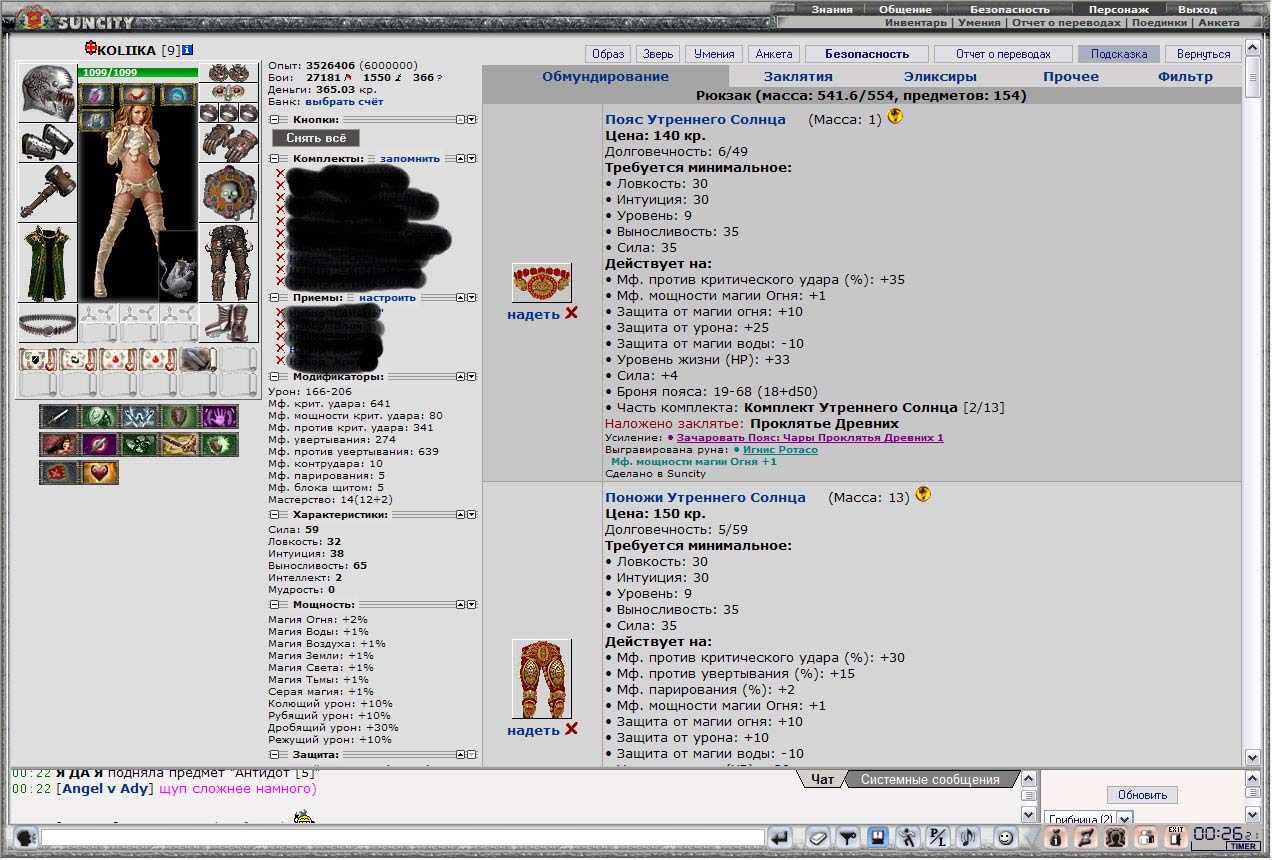Click the выбрать счёт bank link

344,102
